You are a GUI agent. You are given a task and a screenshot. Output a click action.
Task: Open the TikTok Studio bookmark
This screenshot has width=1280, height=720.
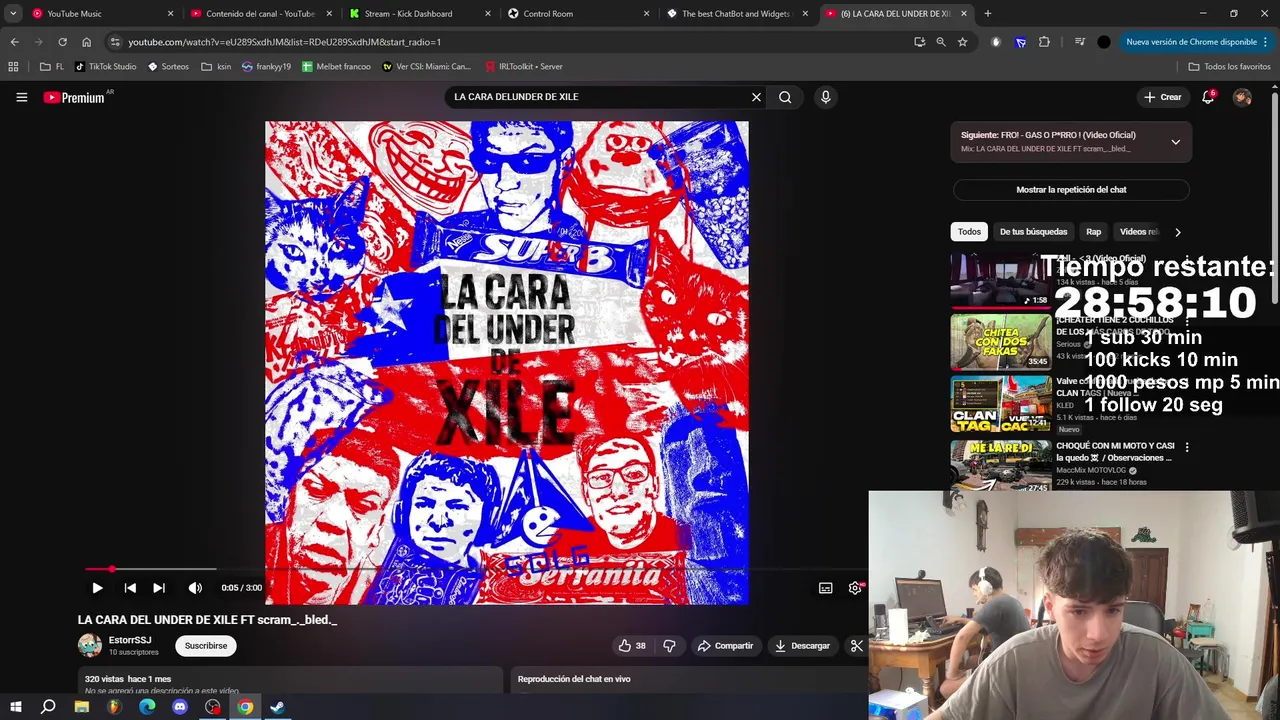(106, 67)
